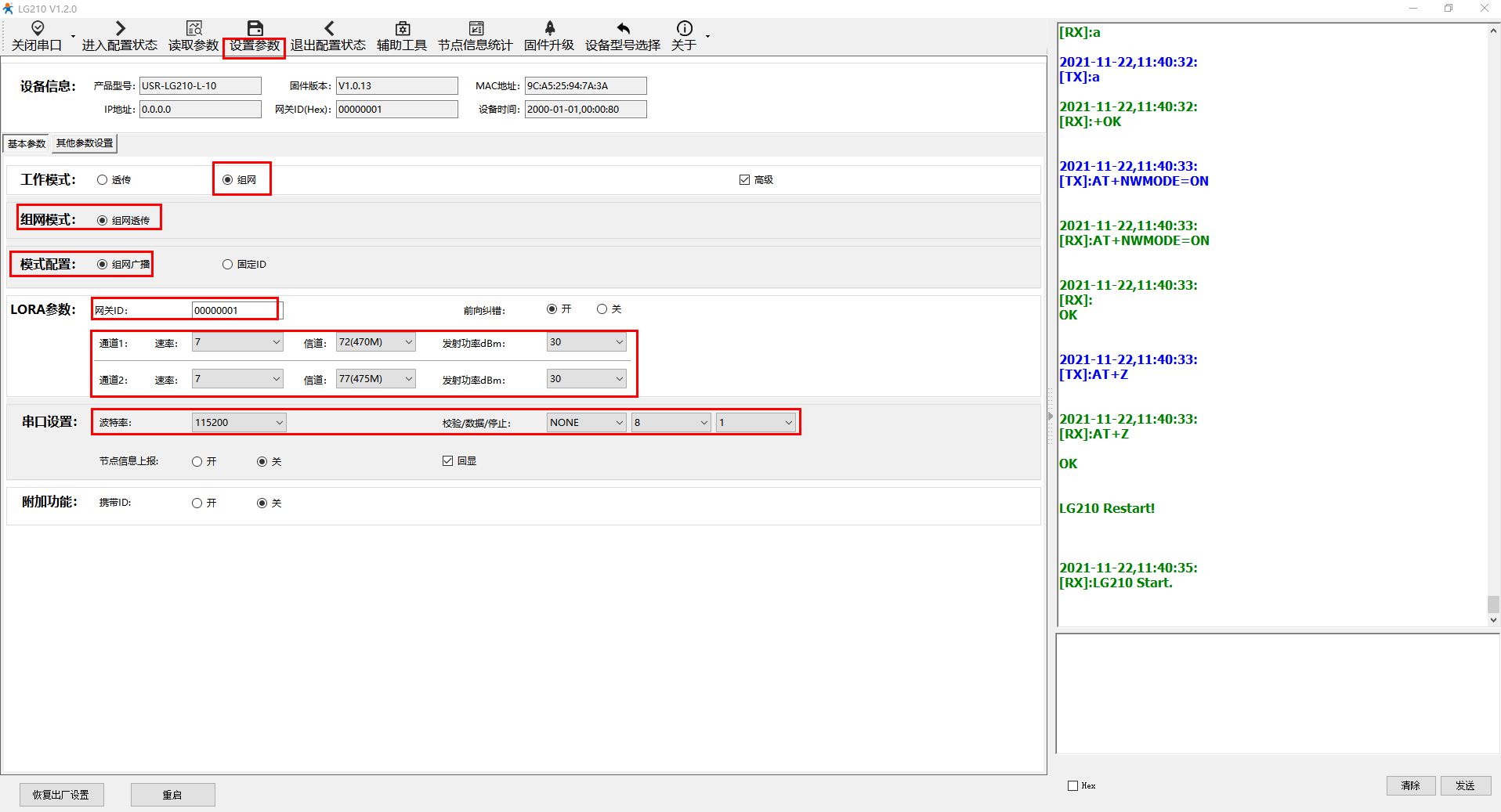
Task: Click the 设置参数 save icon
Action: [255, 29]
